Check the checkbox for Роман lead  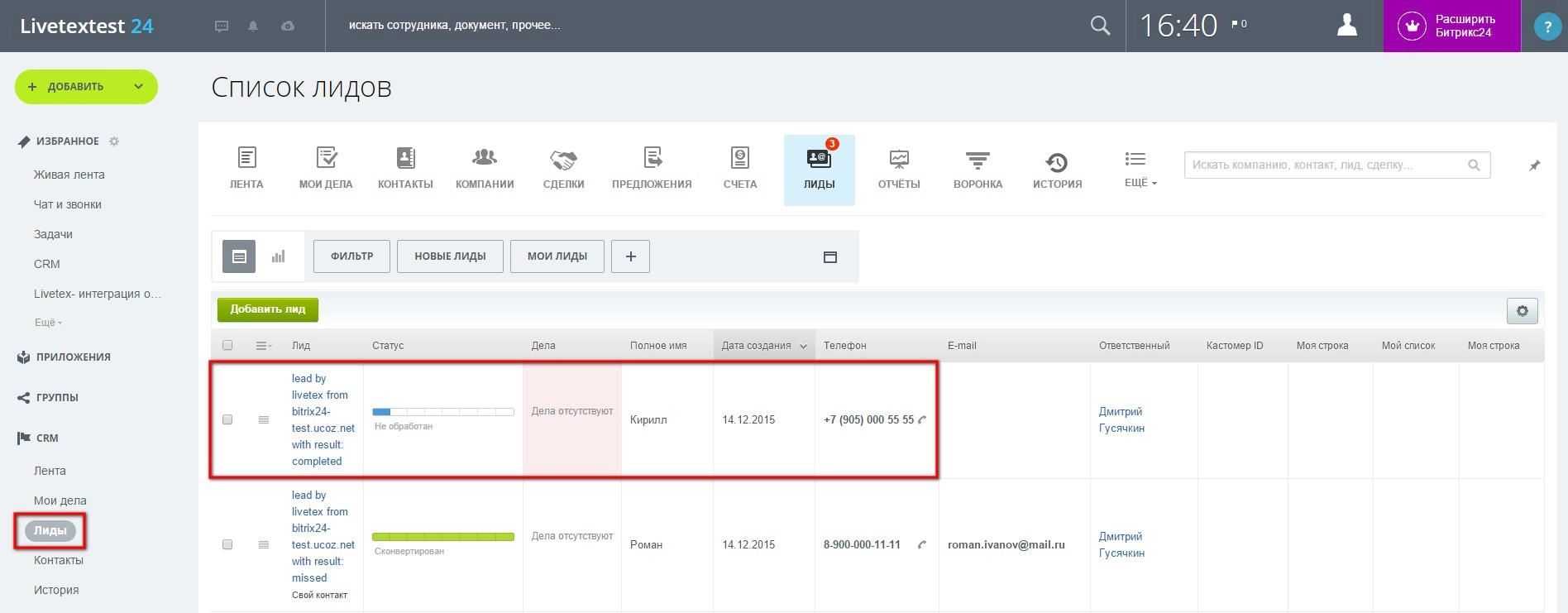click(227, 544)
